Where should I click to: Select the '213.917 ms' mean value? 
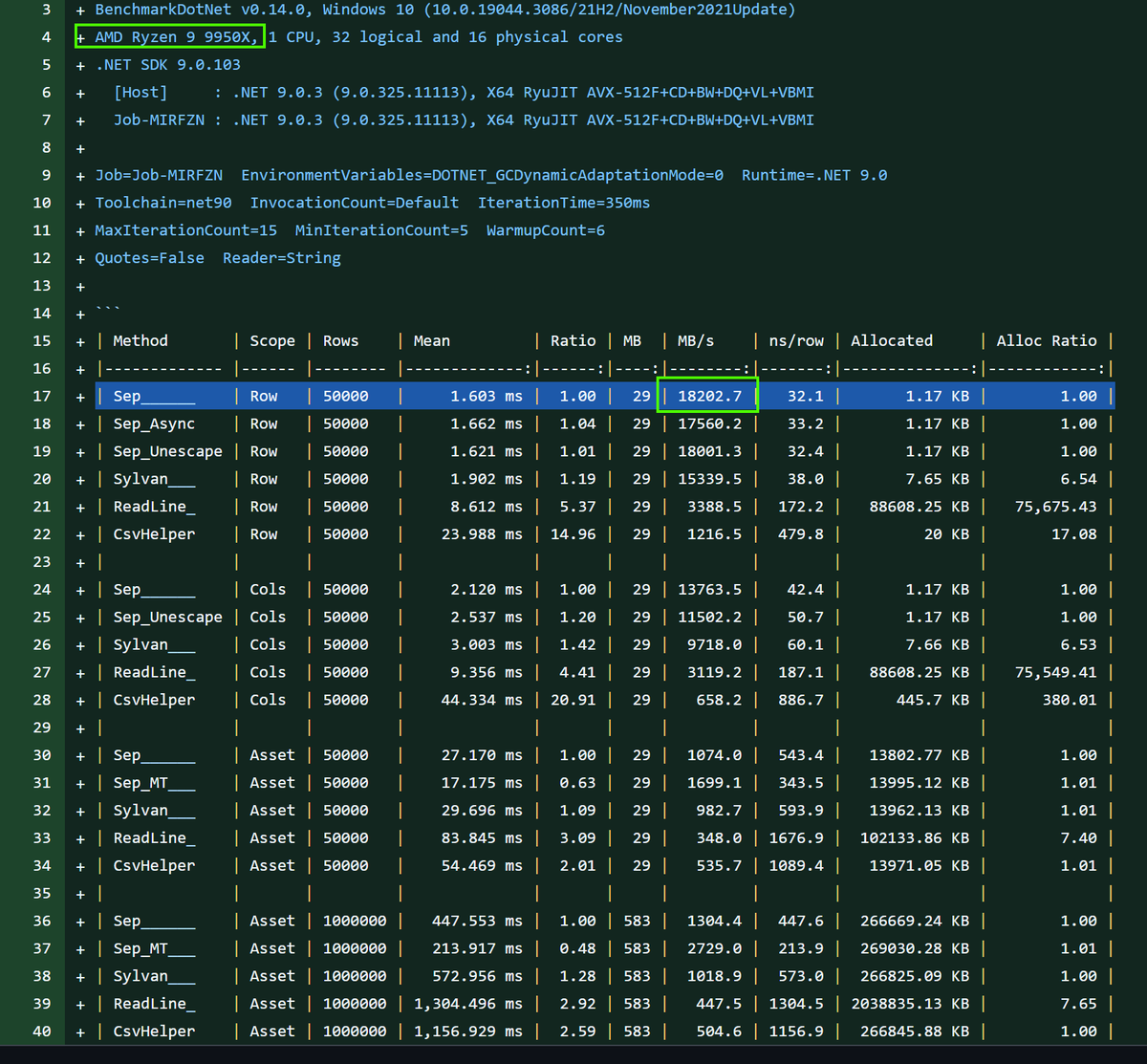coord(477,948)
